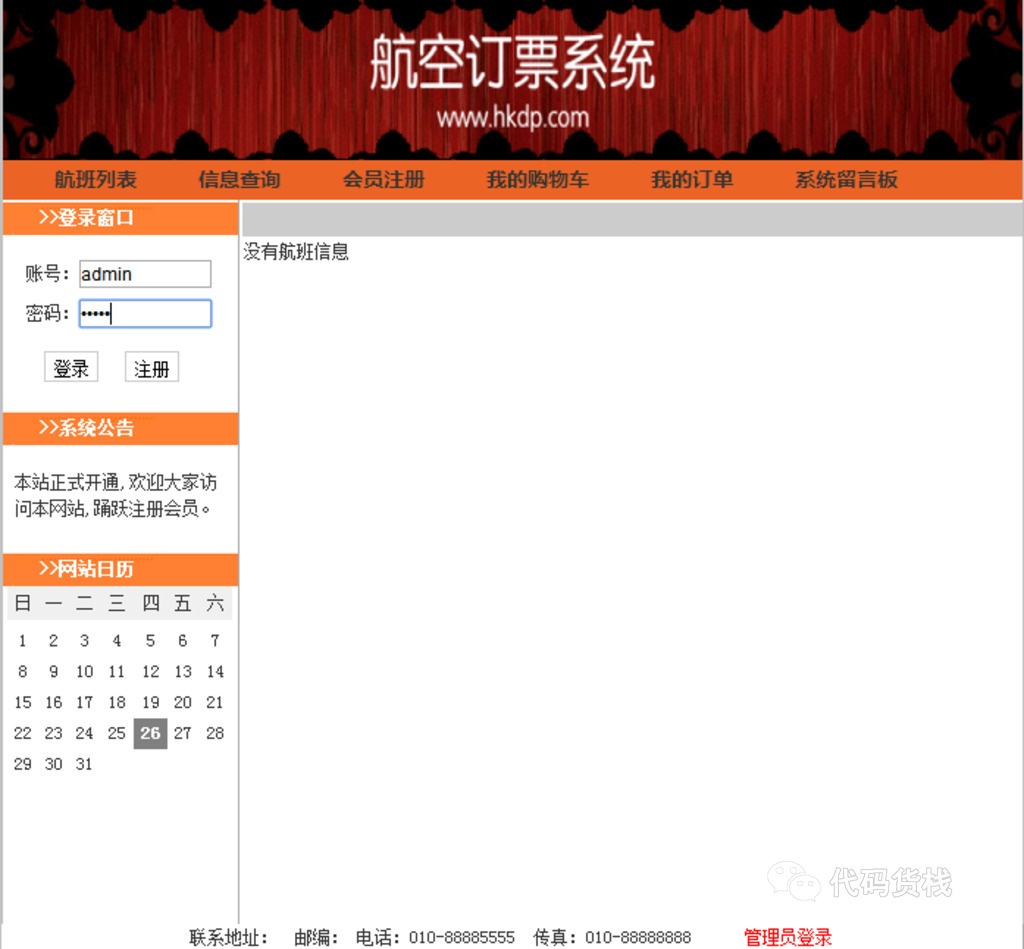Open the 信息查询 information query page

(241, 180)
